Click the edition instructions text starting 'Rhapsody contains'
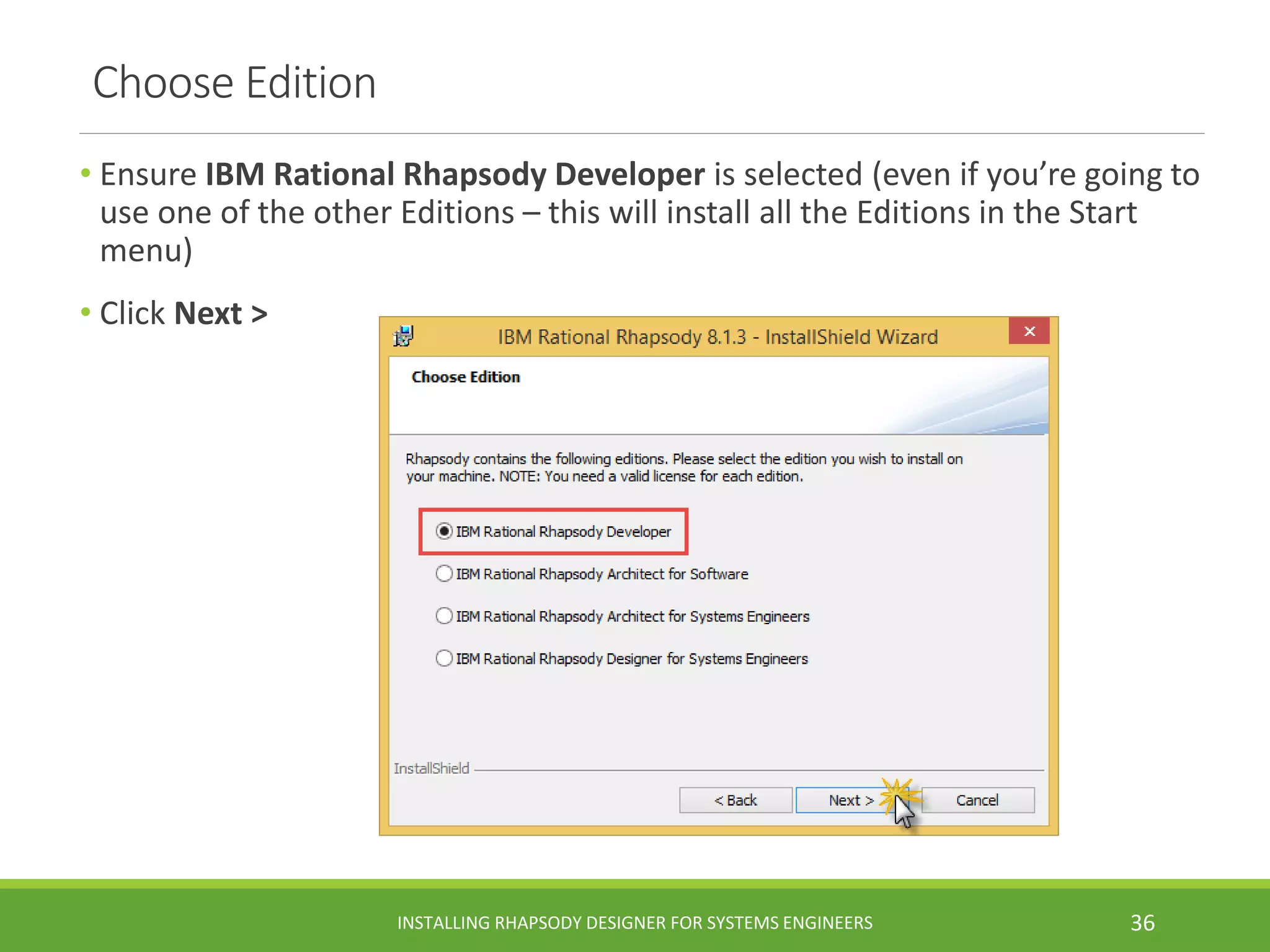This screenshot has width=1270, height=952. click(x=684, y=467)
